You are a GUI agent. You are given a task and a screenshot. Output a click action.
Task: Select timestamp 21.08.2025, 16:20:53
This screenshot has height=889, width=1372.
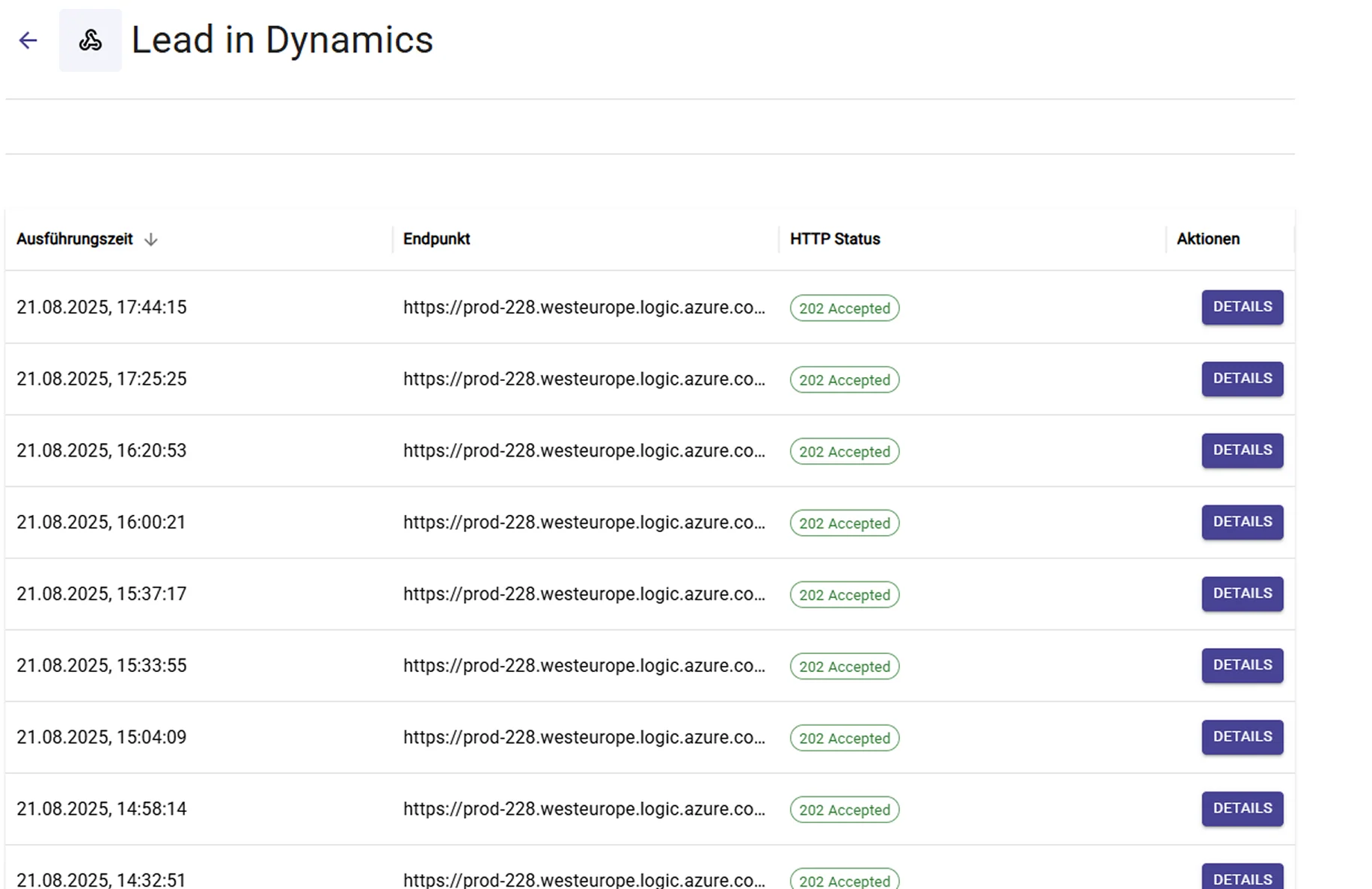tap(102, 450)
